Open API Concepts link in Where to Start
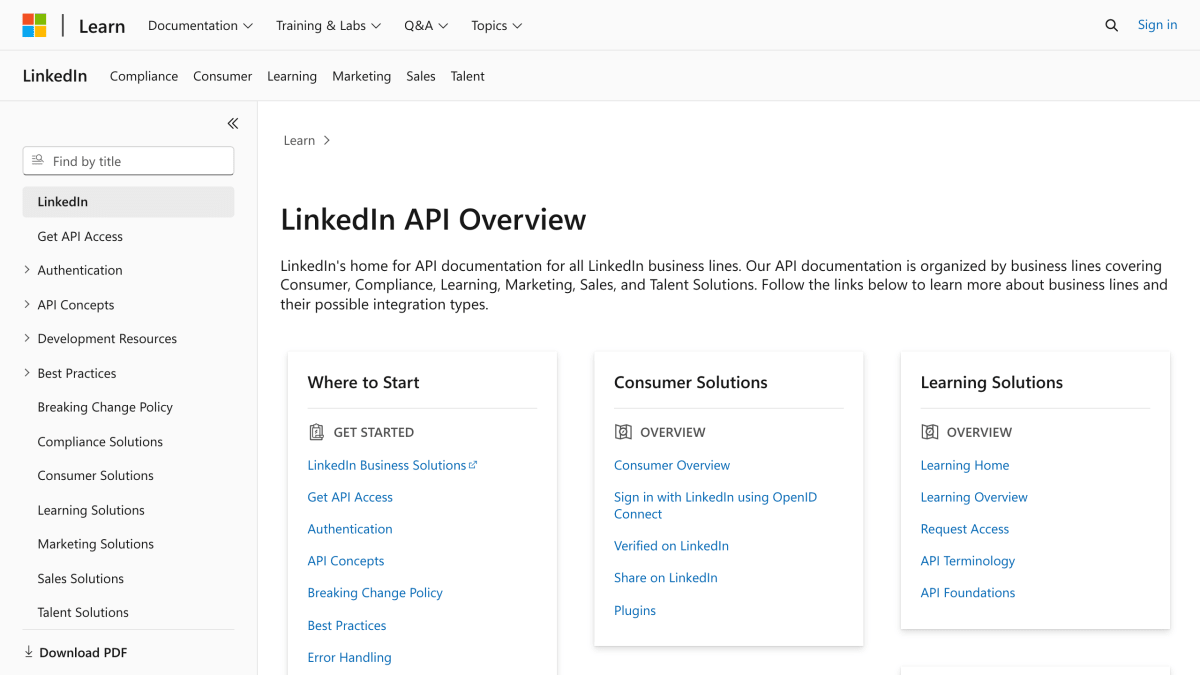 tap(346, 561)
